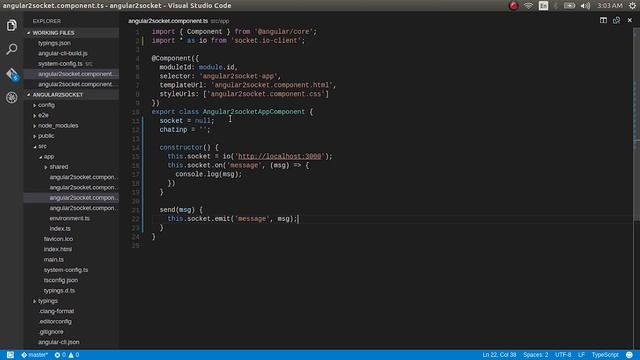Open the Explorer view in the activity bar
This screenshot has height=360, width=640.
(11, 25)
